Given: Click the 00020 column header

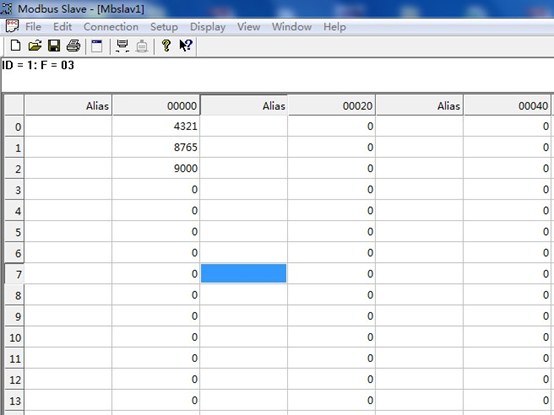Looking at the screenshot, I should coord(331,105).
